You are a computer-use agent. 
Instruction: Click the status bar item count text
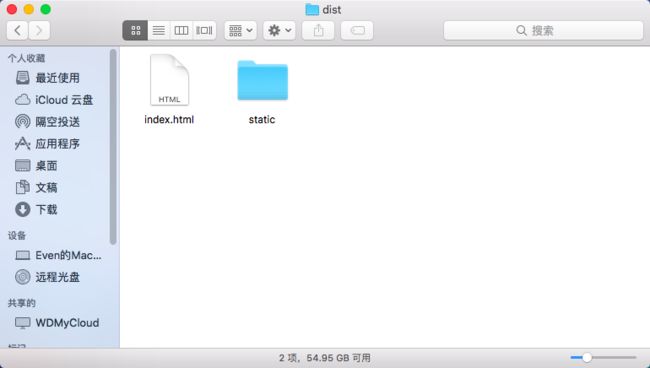pos(325,358)
